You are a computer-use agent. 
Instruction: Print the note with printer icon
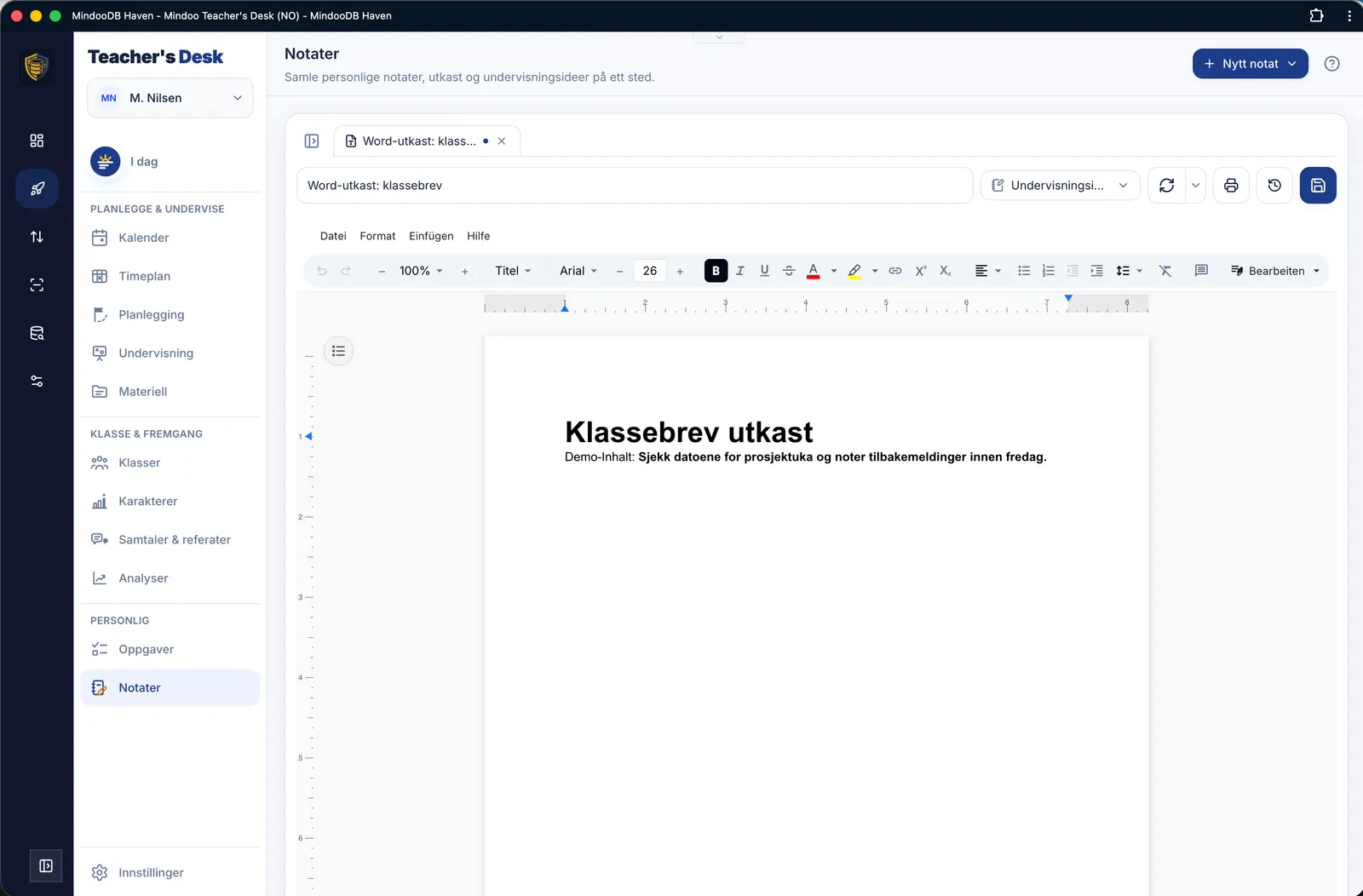pos(1231,186)
